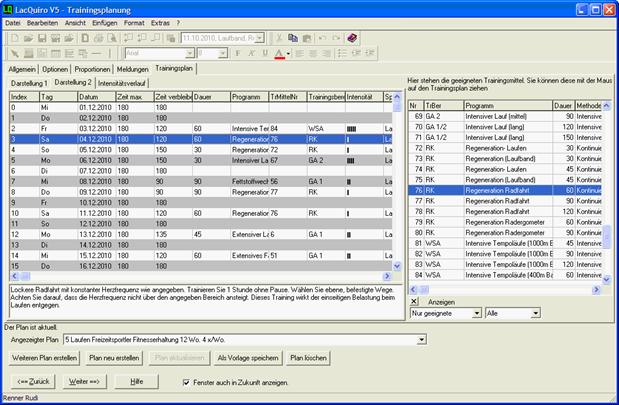Click the New document icon
Screen dimensions: 619x405
pyautogui.click(x=16, y=37)
